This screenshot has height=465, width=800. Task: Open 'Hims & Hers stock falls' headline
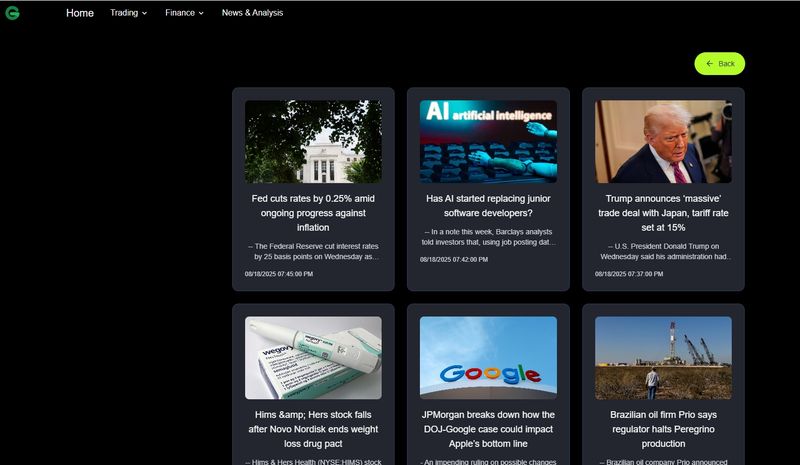pyautogui.click(x=313, y=429)
